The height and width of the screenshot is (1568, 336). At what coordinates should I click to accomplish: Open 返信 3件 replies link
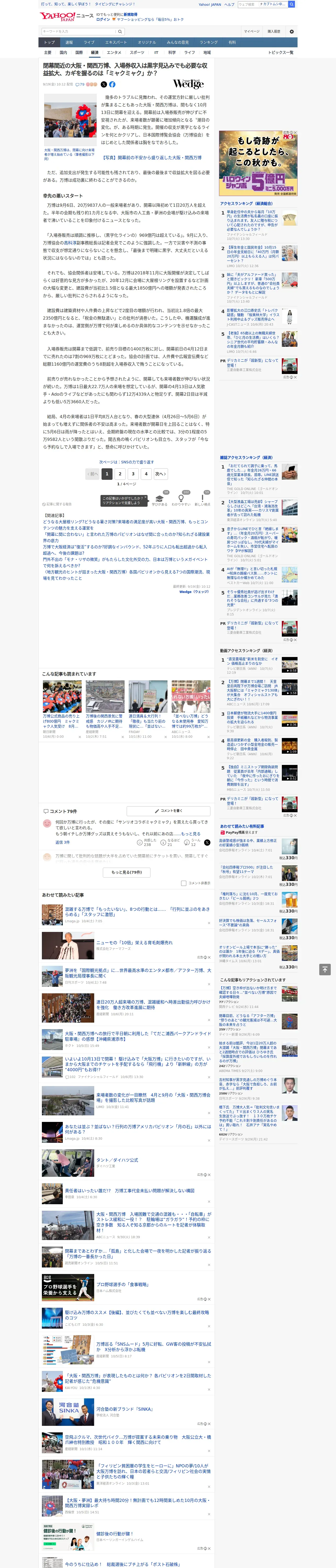(x=63, y=843)
